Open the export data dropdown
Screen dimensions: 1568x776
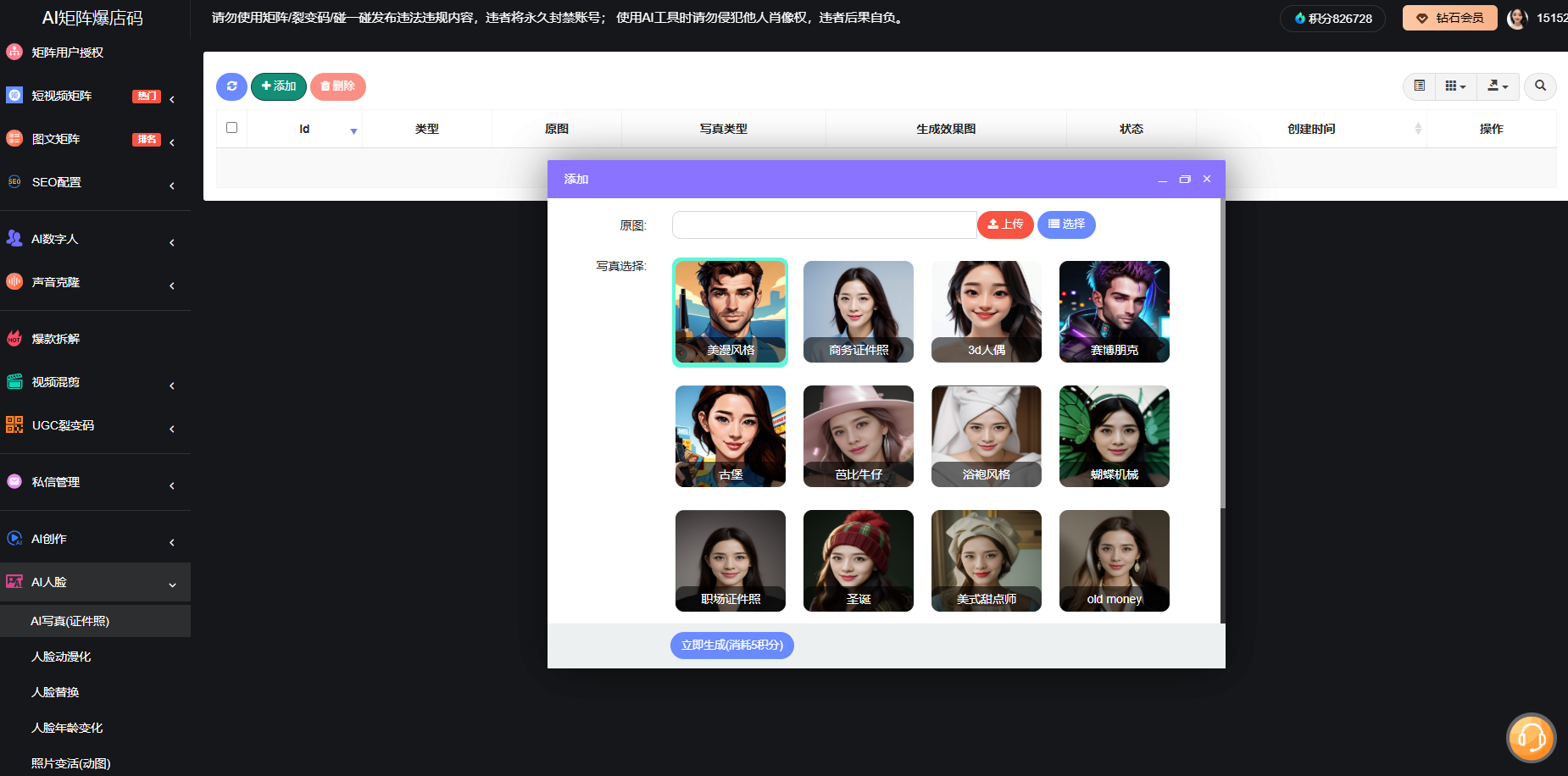pos(1498,86)
